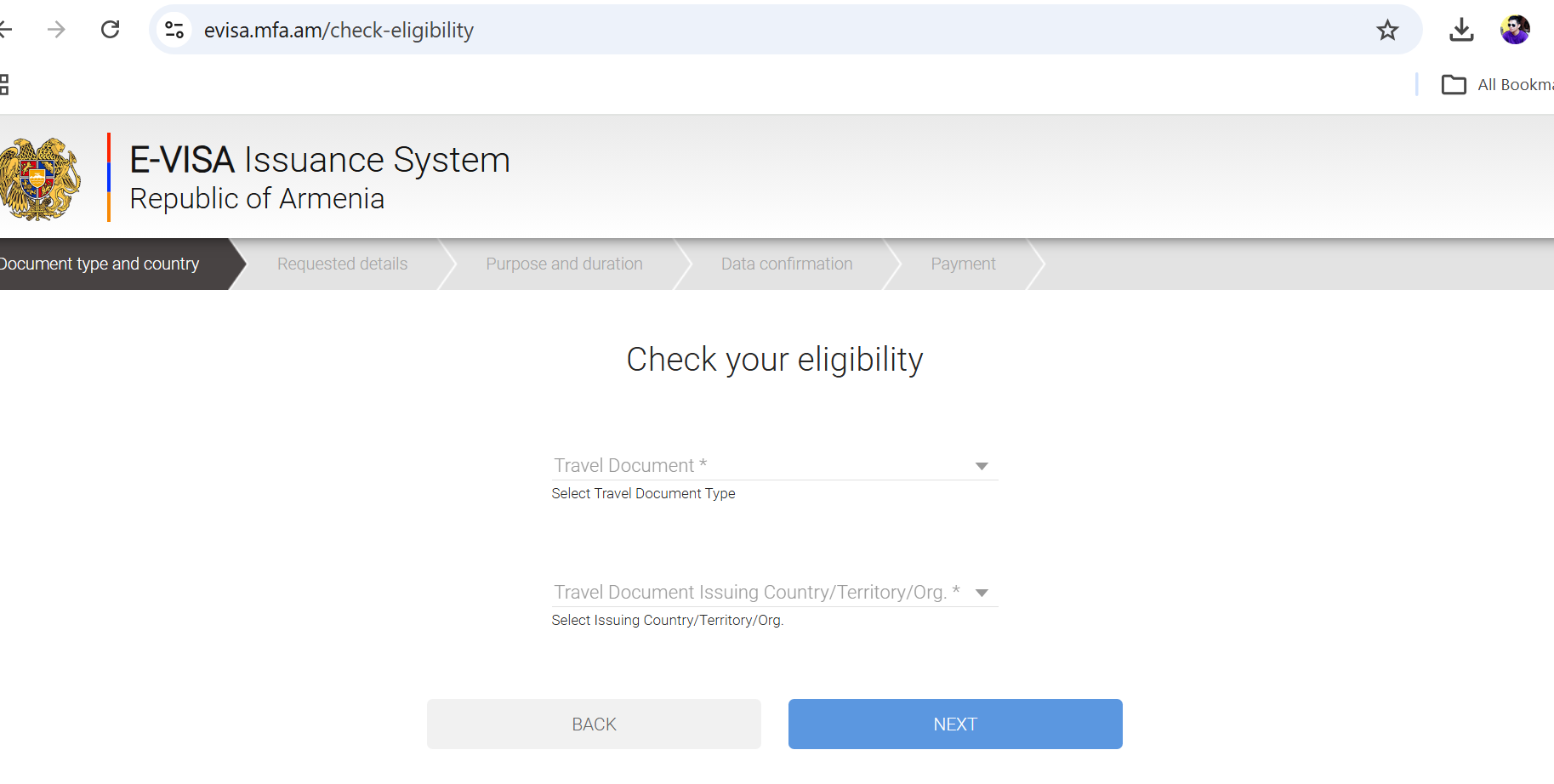Click the E-VISA Issuance System title
Screen dimensions: 1554x784
coord(320,160)
